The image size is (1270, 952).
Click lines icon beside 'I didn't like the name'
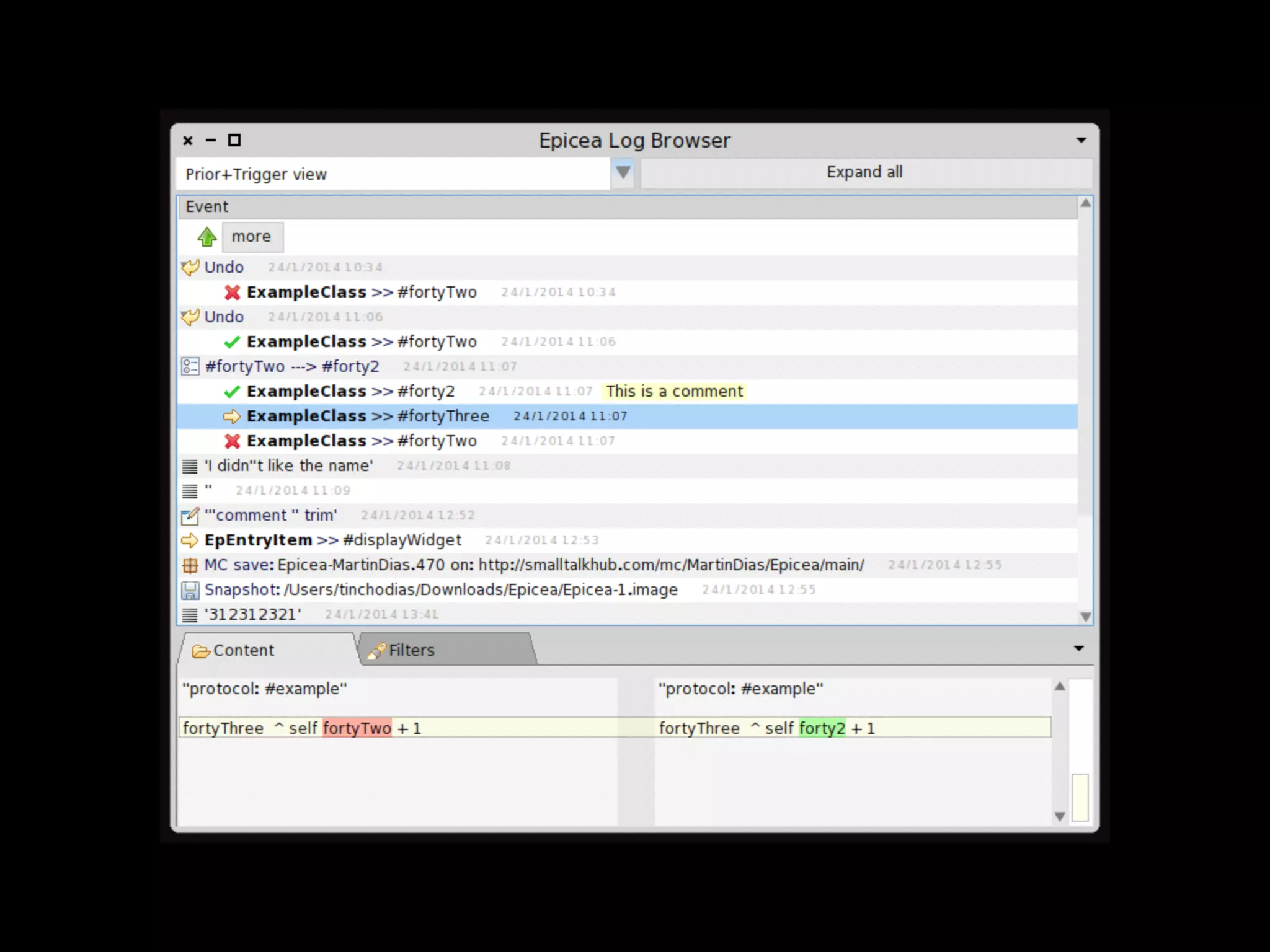pyautogui.click(x=190, y=466)
